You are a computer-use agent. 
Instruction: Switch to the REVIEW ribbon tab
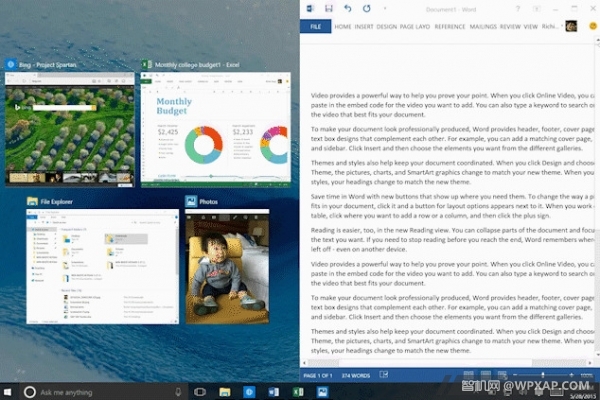coord(510,26)
